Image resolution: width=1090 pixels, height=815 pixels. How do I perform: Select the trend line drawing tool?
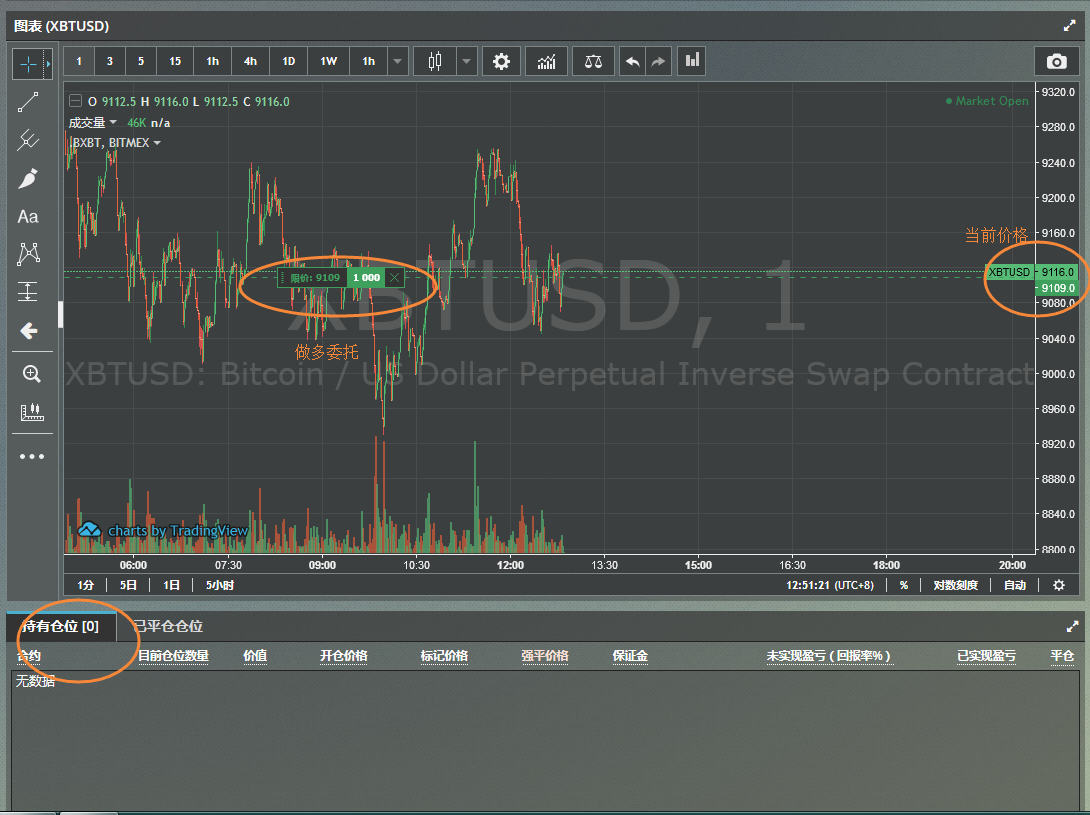pos(28,102)
